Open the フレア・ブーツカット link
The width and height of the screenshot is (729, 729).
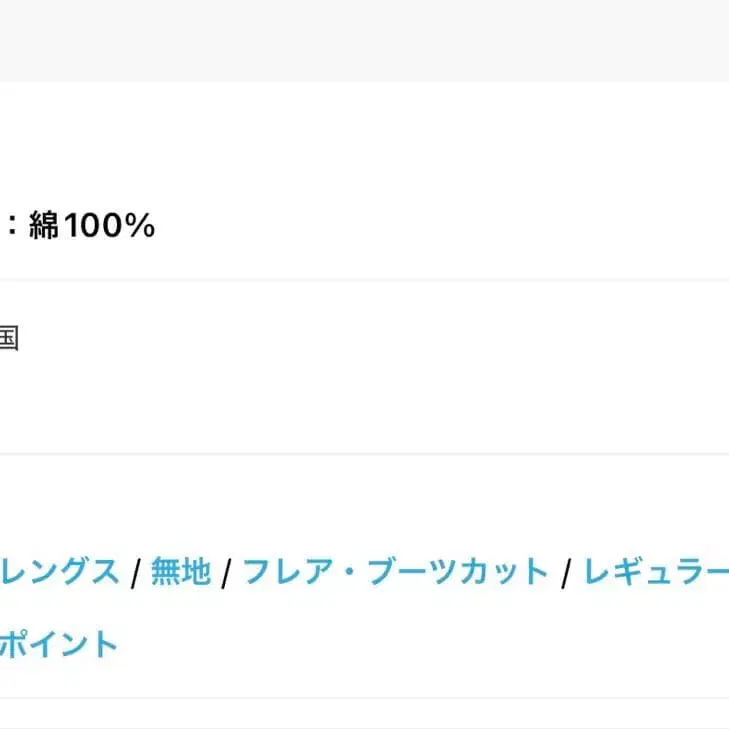(396, 572)
